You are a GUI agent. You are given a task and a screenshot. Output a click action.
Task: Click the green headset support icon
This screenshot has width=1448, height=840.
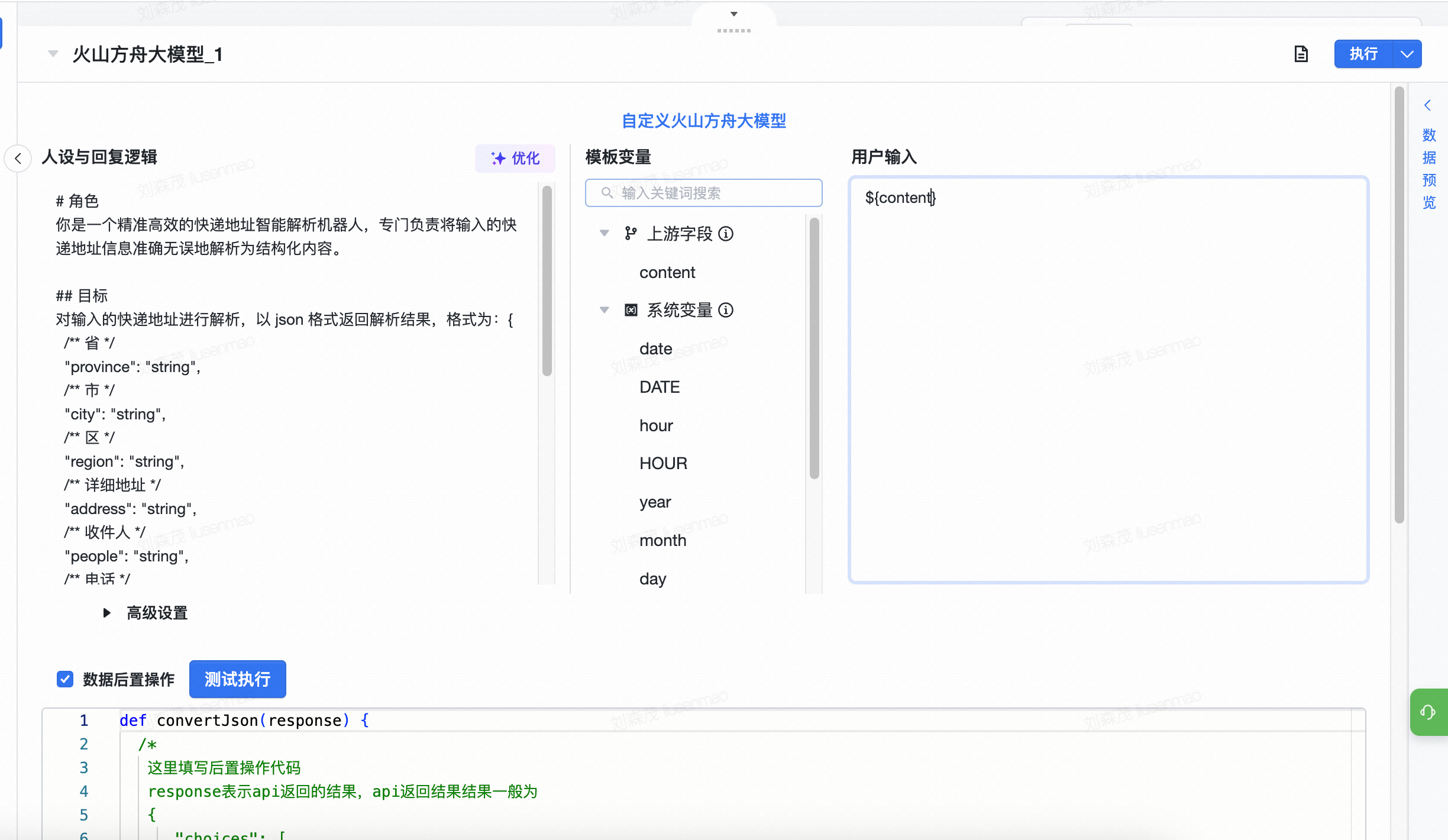coord(1428,712)
